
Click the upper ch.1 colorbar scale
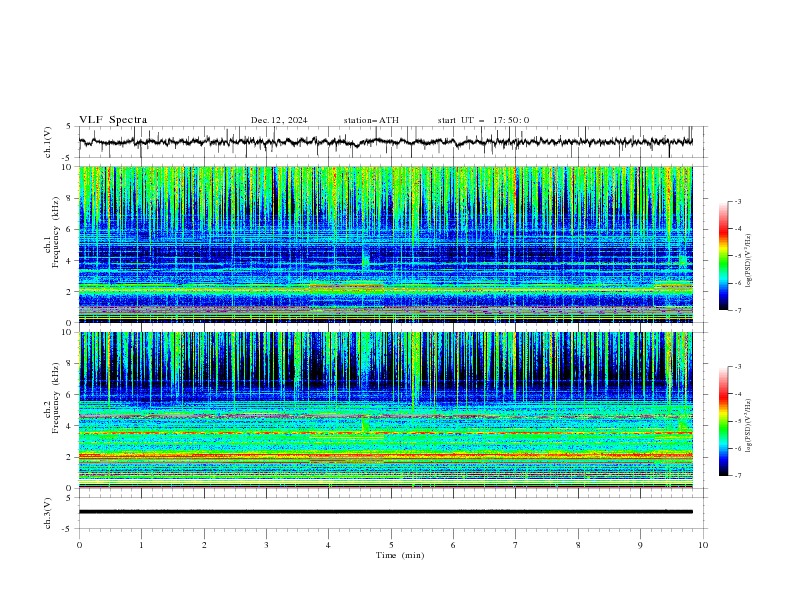tap(724, 256)
